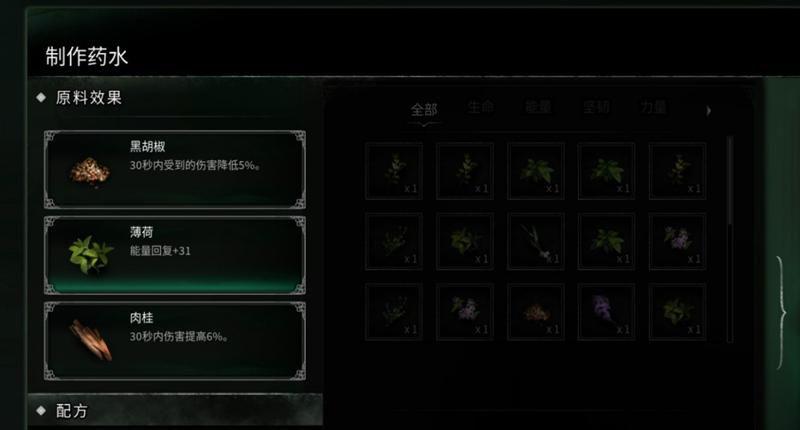Viewport: 800px width, 430px height.
Task: Open the 能量 category tab
Action: tap(538, 107)
